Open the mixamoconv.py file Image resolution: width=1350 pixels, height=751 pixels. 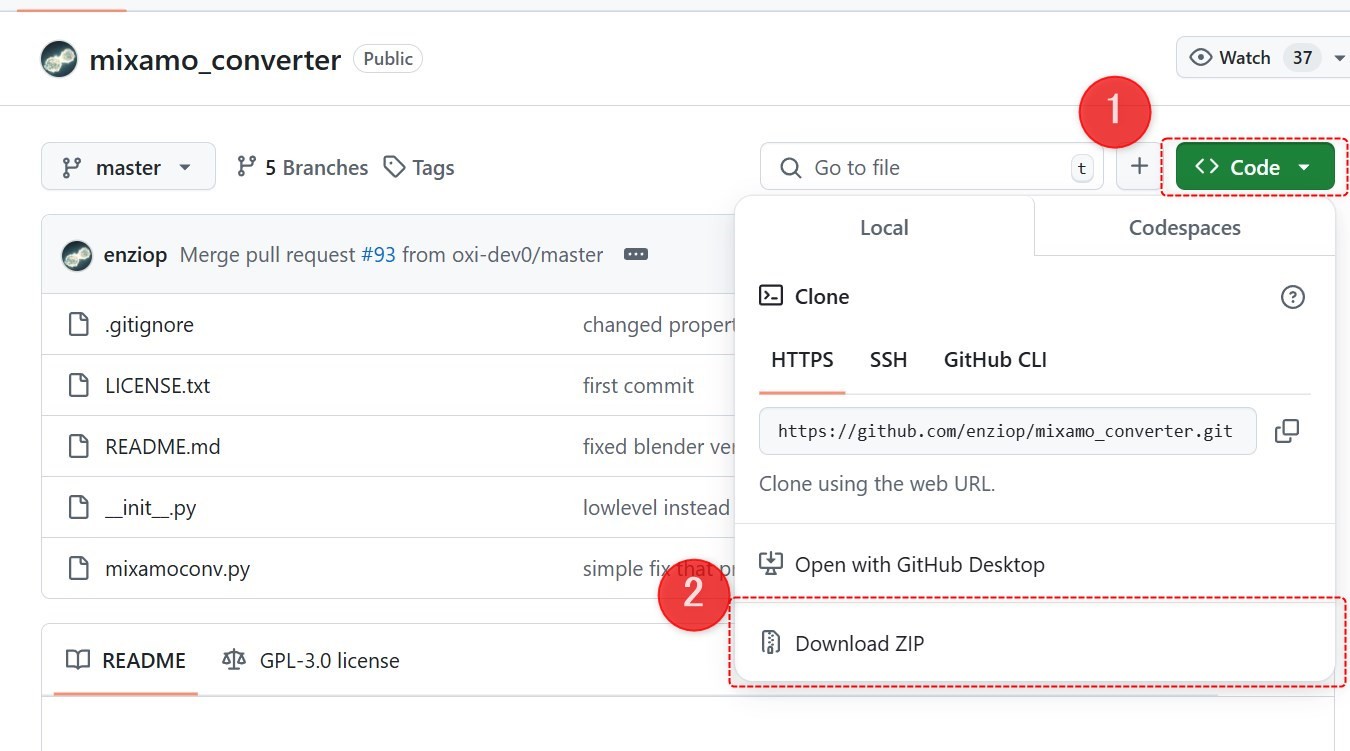tap(177, 569)
